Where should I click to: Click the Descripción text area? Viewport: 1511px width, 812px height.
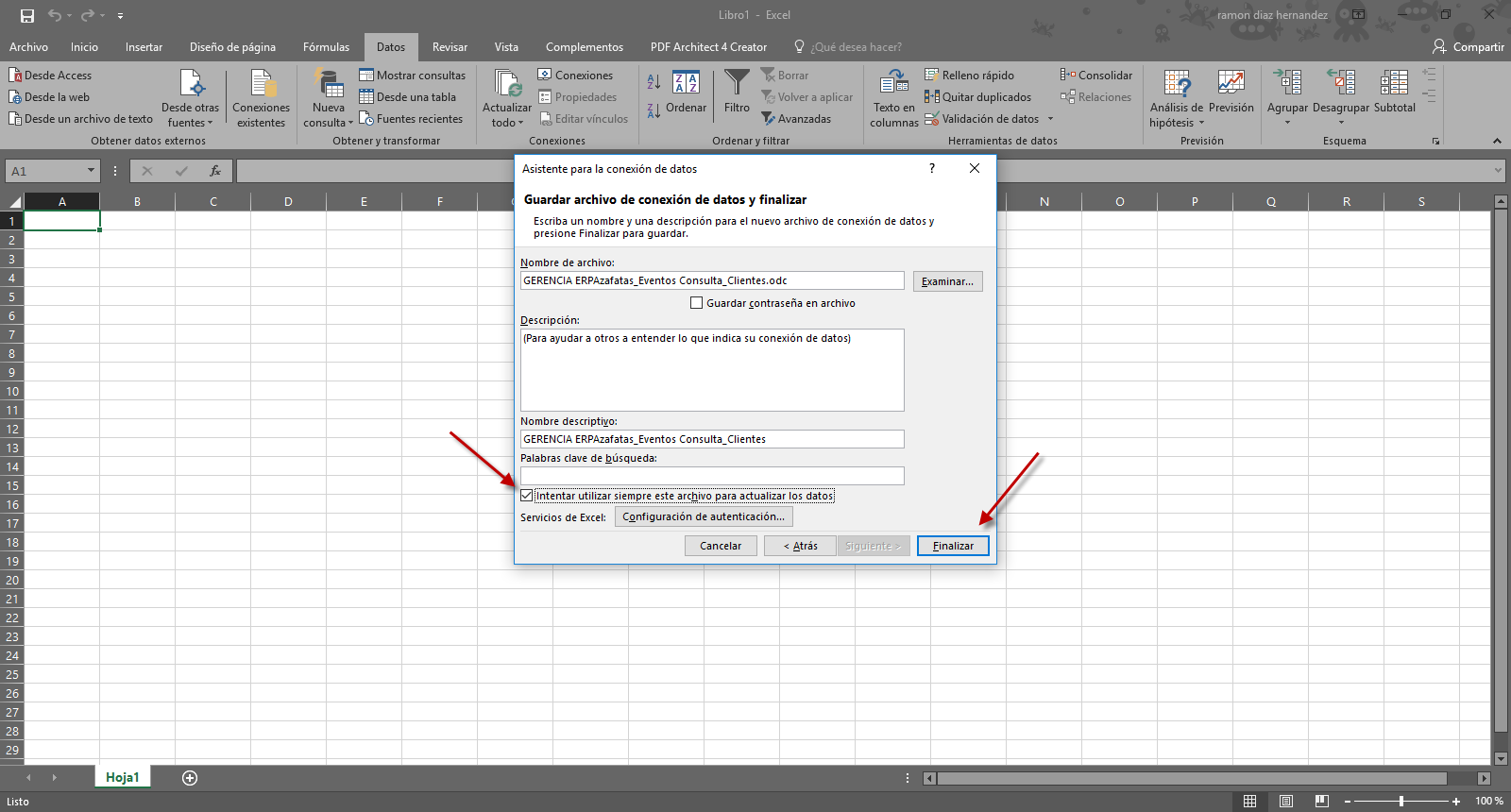pos(712,370)
